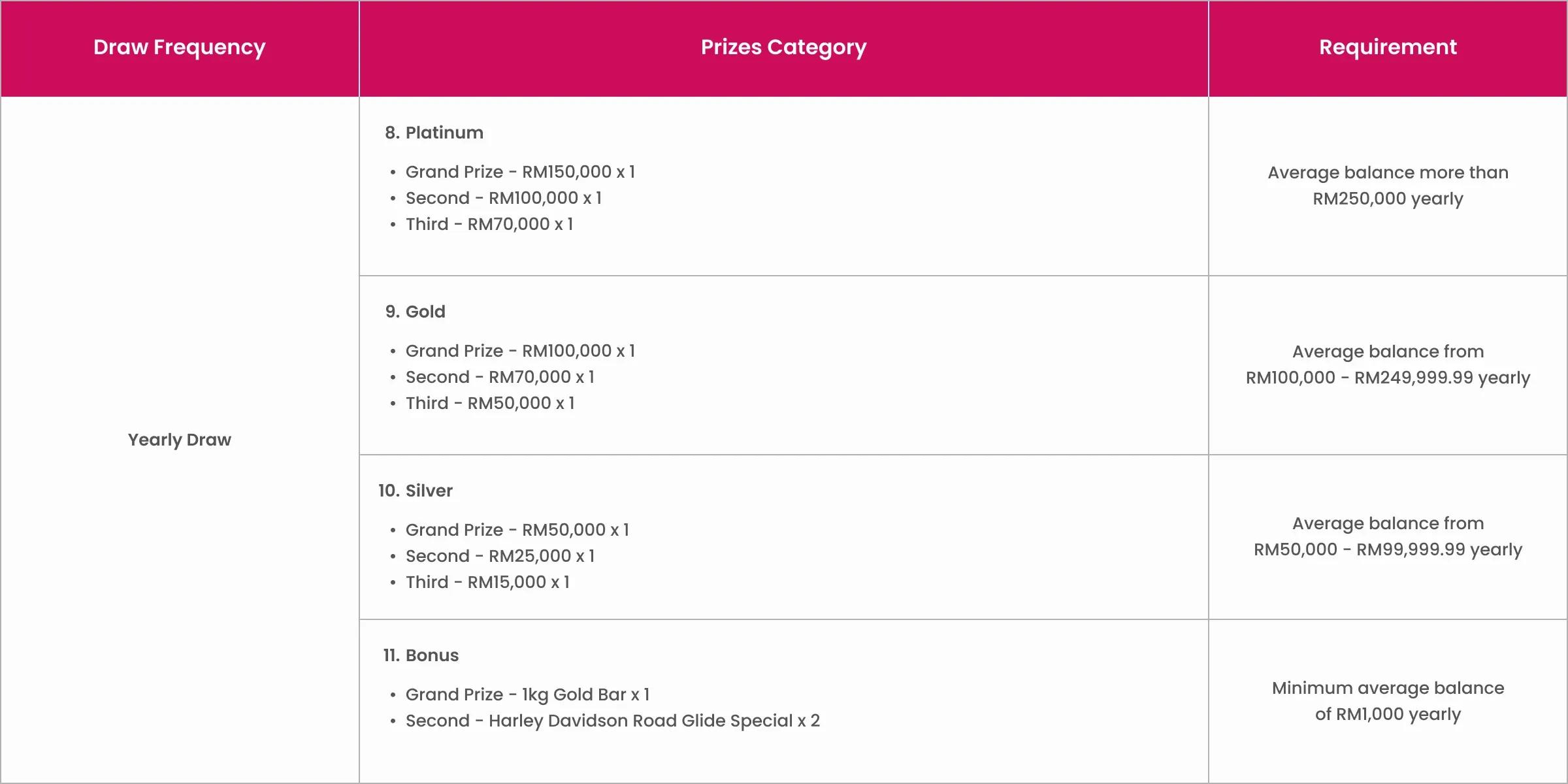Click Platinum Second RM100,000 line
1568x784 pixels.
pyautogui.click(x=504, y=198)
